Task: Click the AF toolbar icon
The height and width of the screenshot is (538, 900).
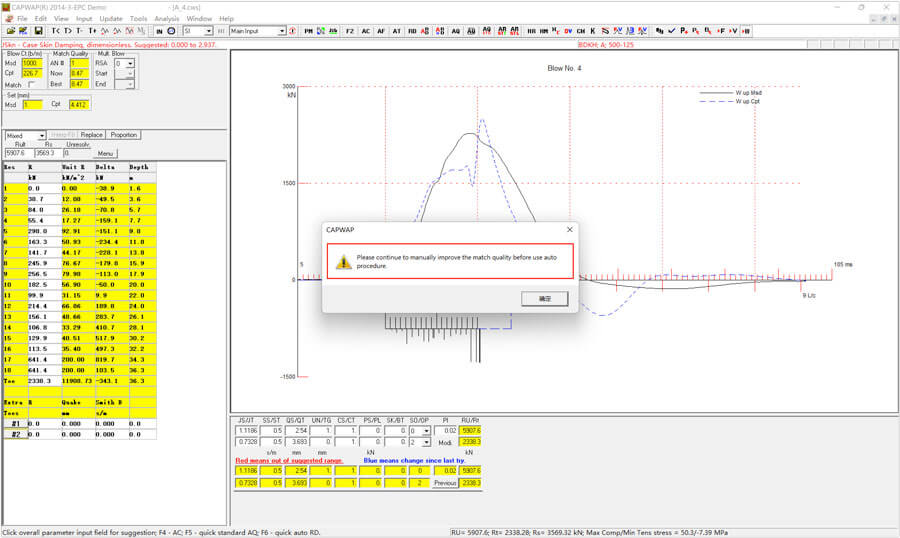Action: point(382,31)
